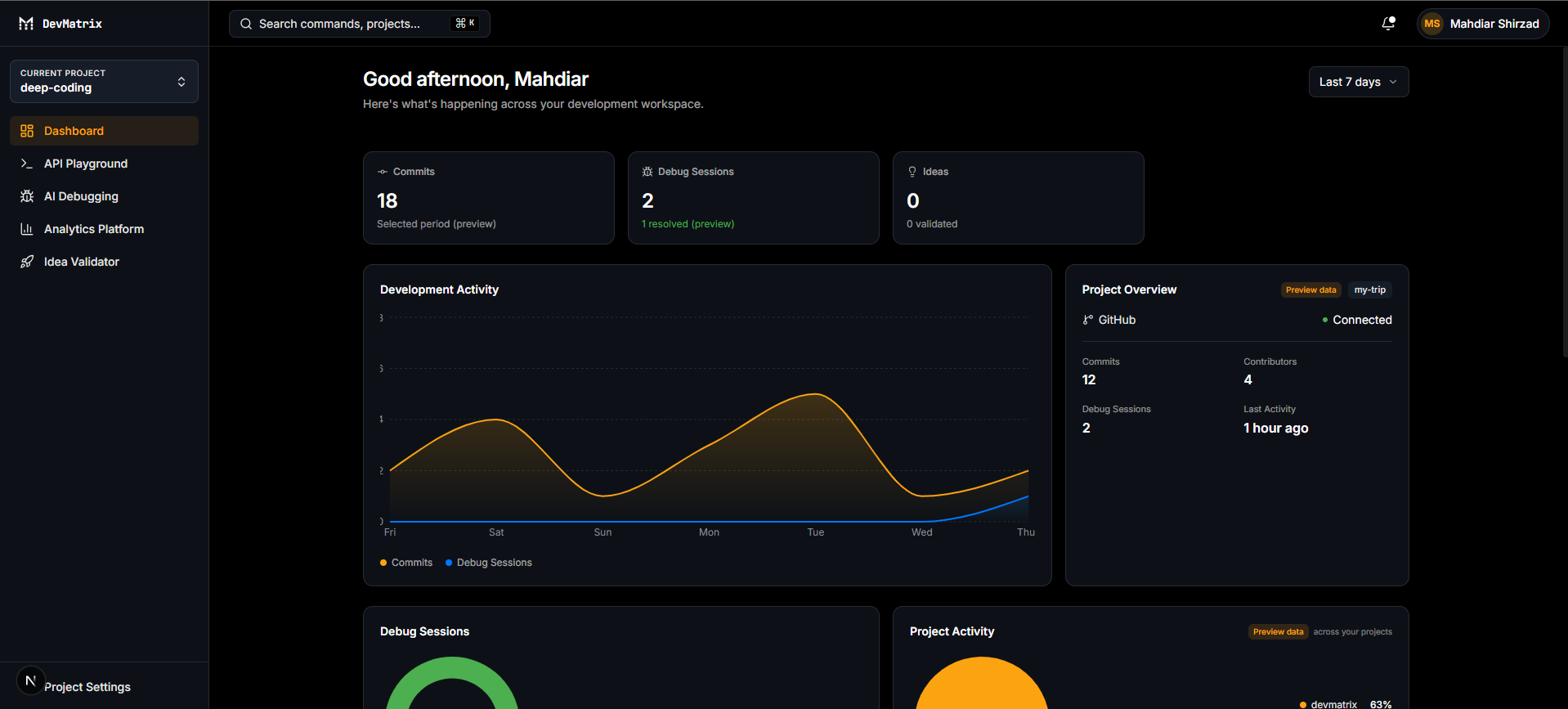This screenshot has height=709, width=1568.
Task: Click the AI Debugging bug icon
Action: click(x=27, y=196)
